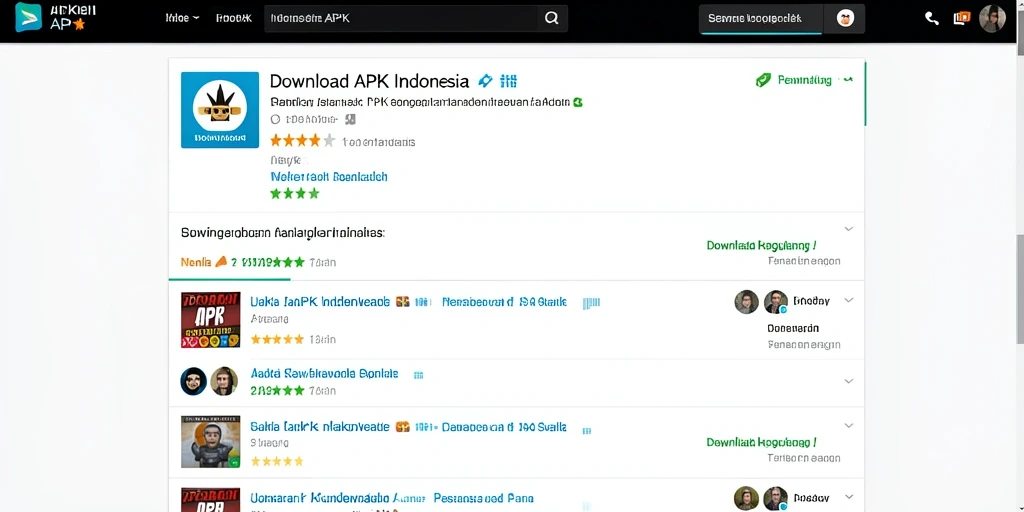
Task: Click the first avatar in the first item row
Action: click(x=746, y=302)
